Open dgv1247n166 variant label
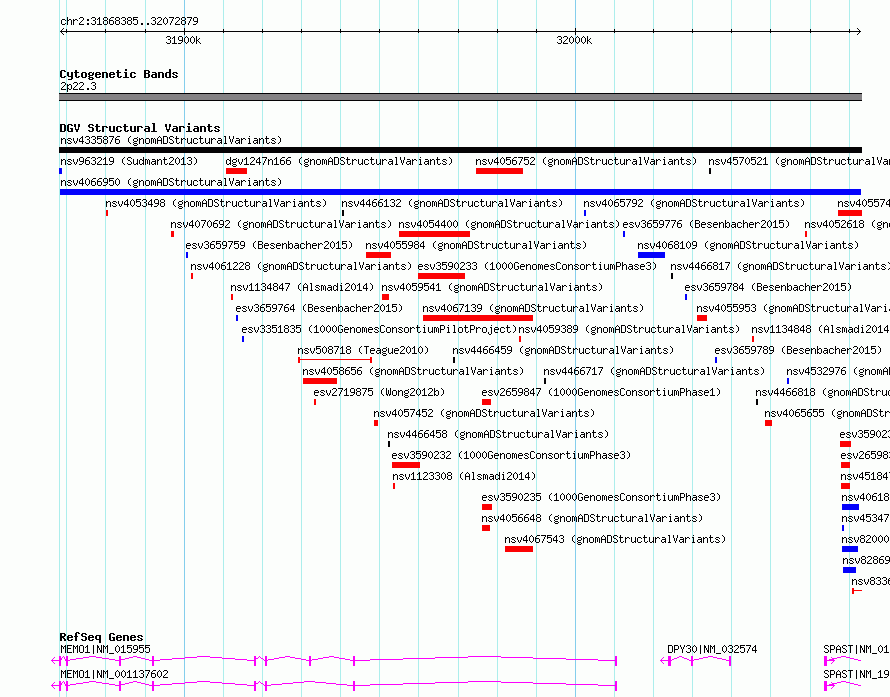 coord(339,161)
